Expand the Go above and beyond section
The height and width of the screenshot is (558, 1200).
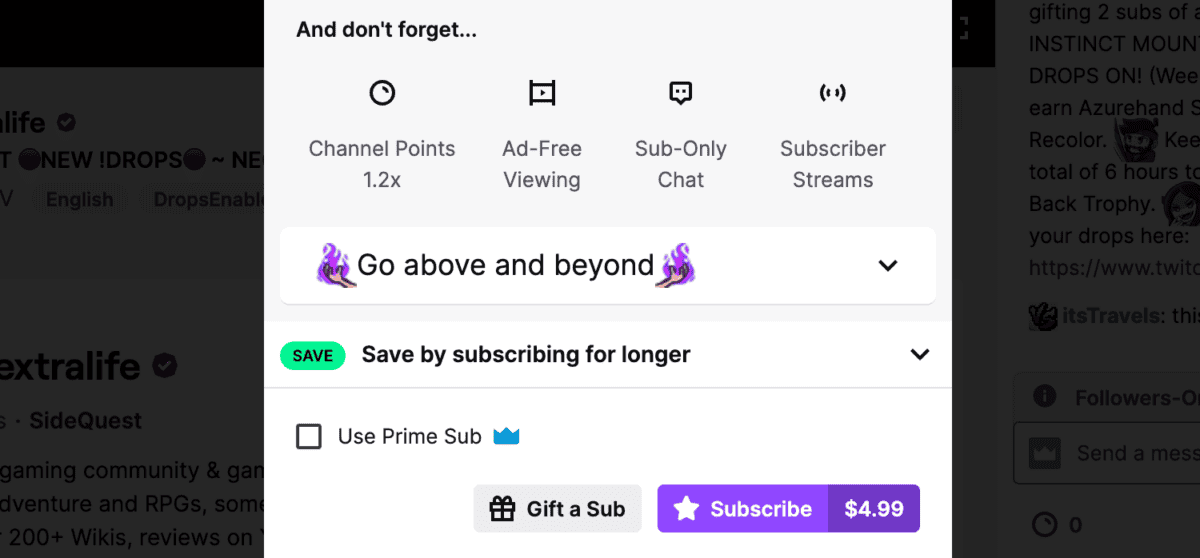click(608, 265)
